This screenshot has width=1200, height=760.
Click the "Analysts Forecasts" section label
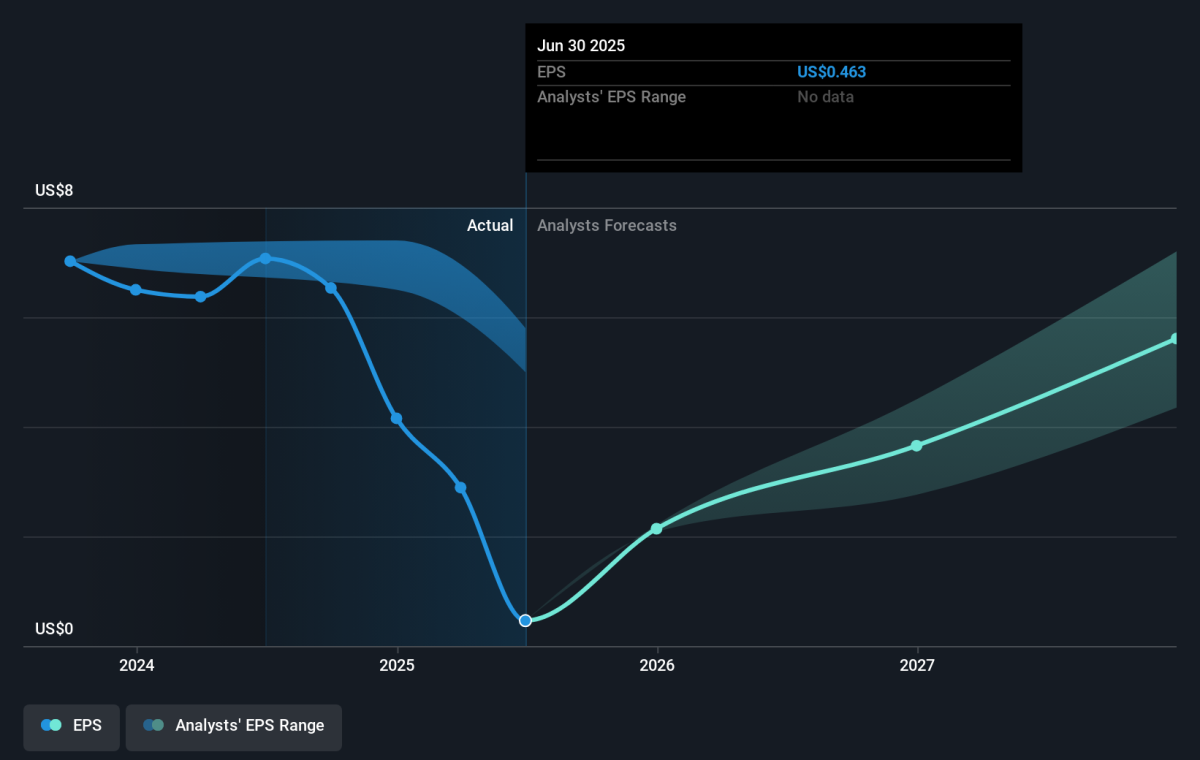(606, 226)
